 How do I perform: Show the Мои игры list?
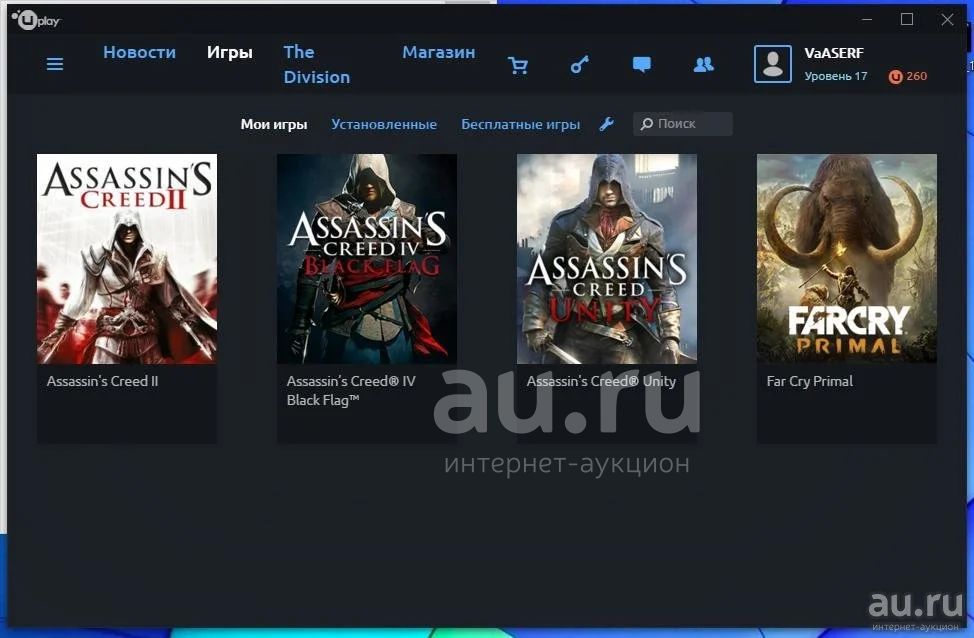pyautogui.click(x=274, y=124)
